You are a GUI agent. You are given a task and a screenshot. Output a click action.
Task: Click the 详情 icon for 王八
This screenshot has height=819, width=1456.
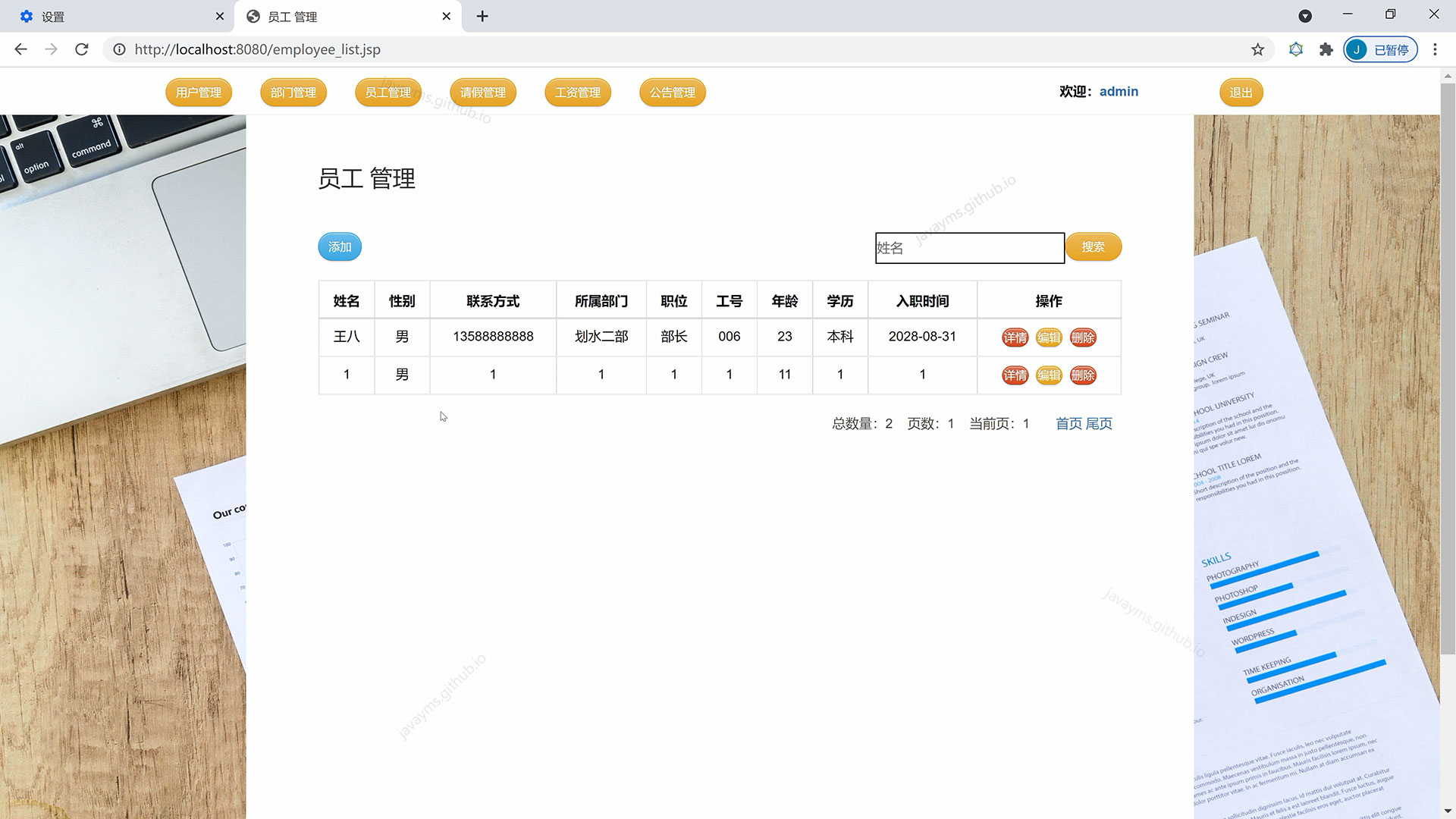click(1015, 337)
